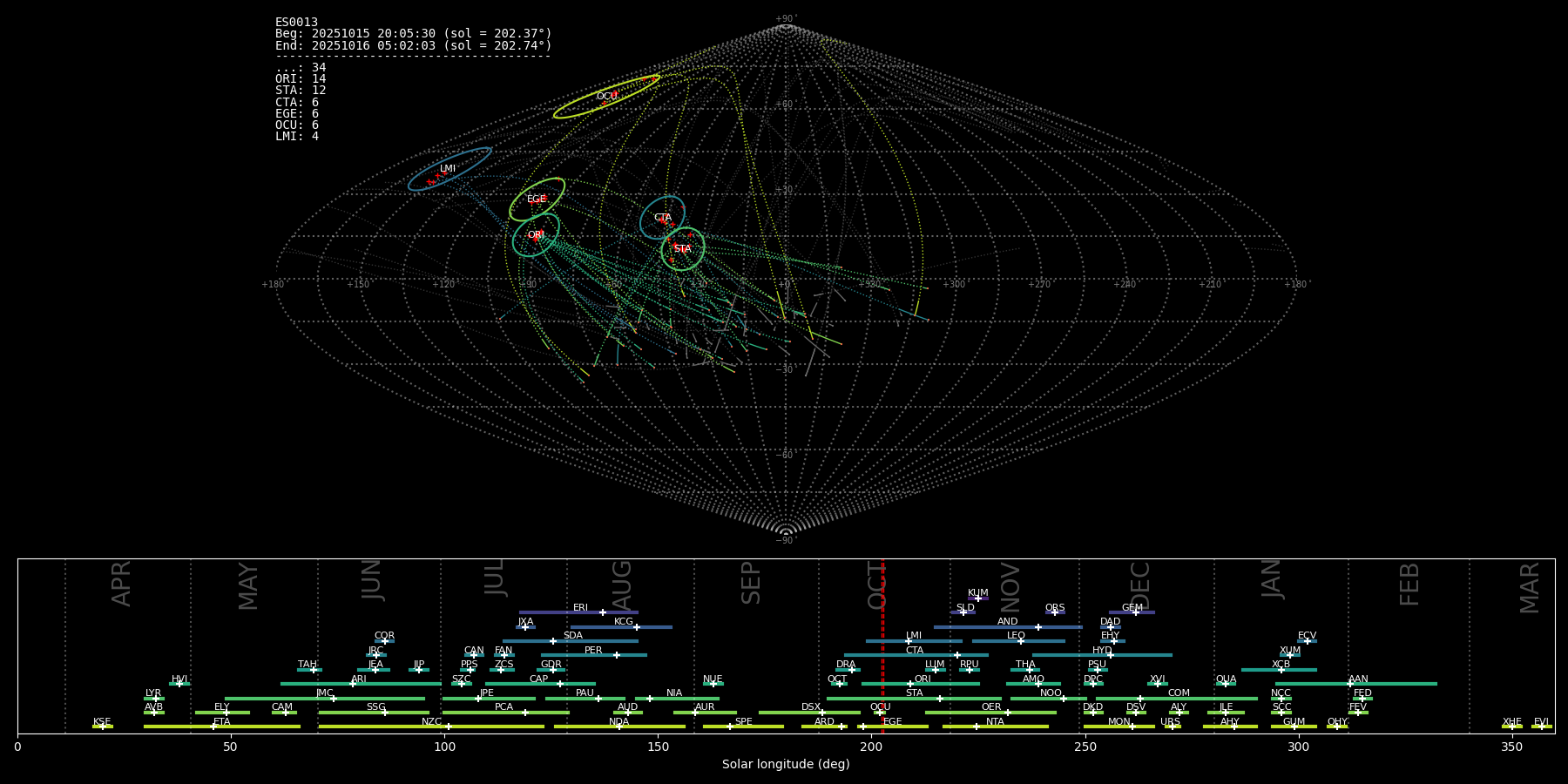Click the ES0013 station header text
This screenshot has height=784, width=1568.
click(x=296, y=23)
